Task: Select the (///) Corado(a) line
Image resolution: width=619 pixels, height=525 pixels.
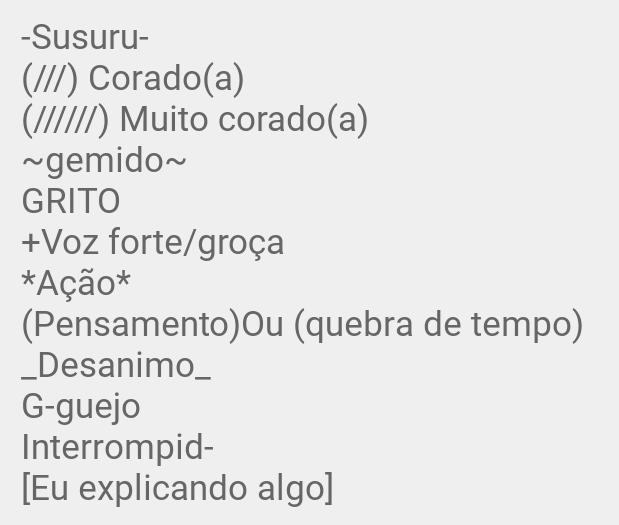Action: (133, 79)
